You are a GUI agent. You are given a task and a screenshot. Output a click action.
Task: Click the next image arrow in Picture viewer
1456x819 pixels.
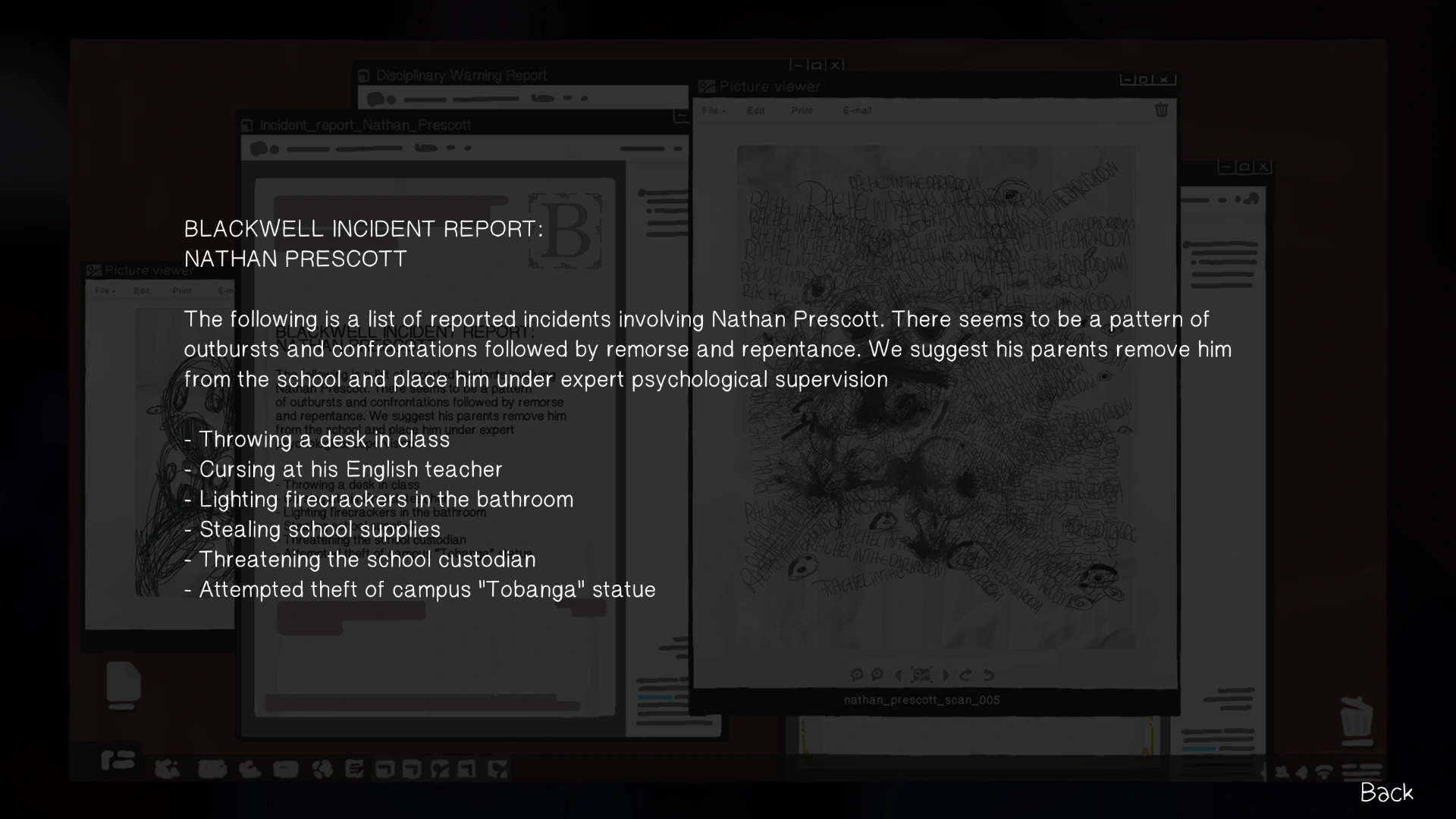click(946, 674)
